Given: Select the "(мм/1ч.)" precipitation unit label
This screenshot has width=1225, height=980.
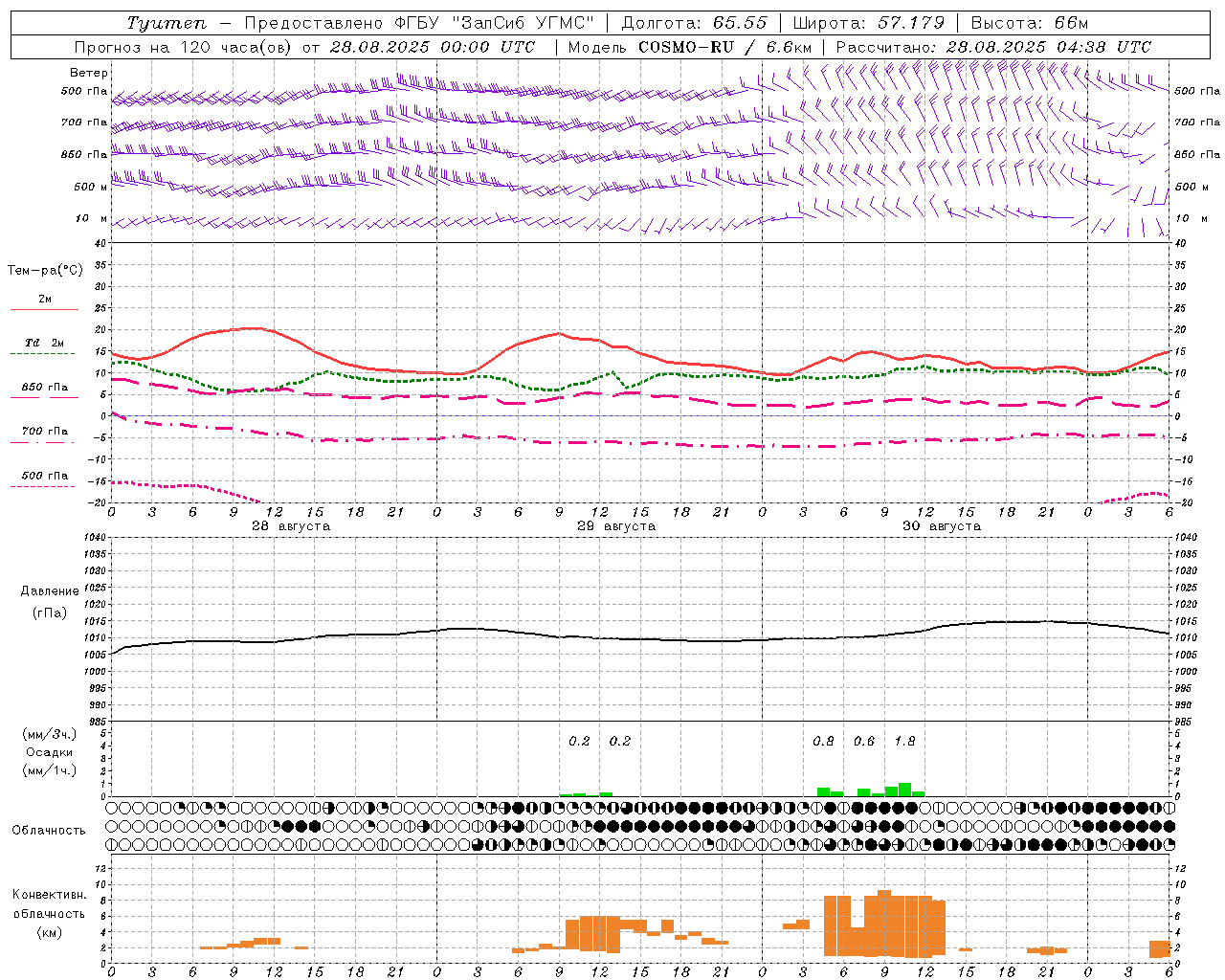Looking at the screenshot, I should click(x=50, y=769).
